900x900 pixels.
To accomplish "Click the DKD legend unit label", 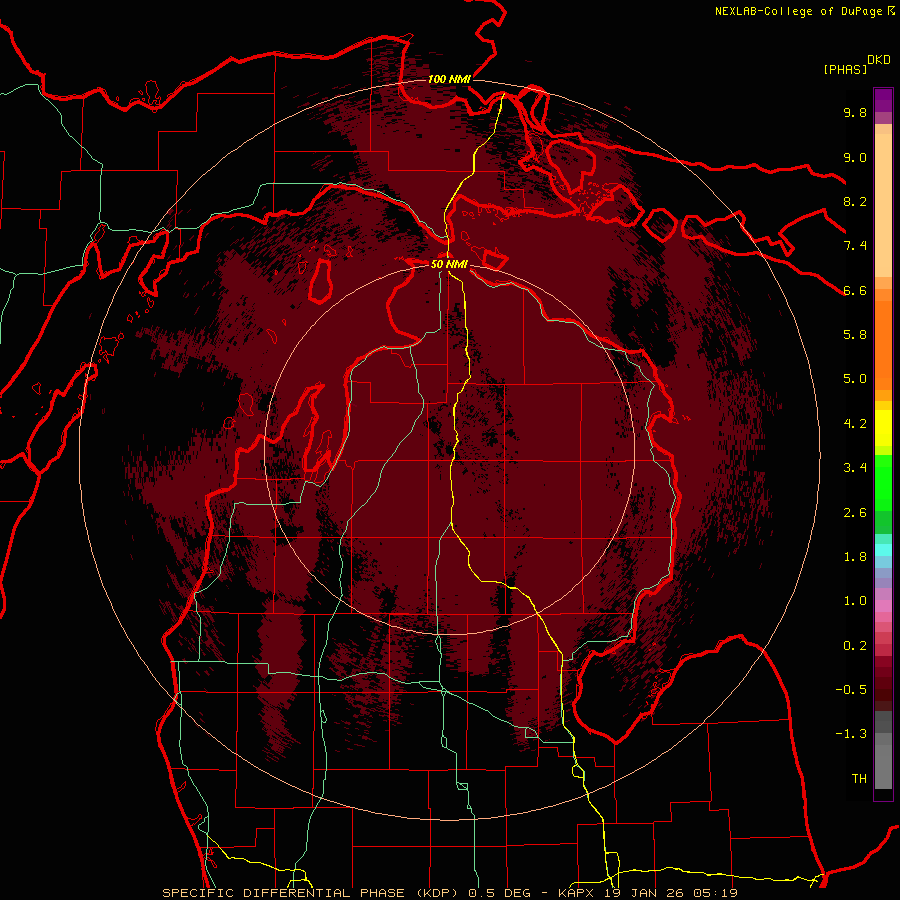I will [879, 60].
